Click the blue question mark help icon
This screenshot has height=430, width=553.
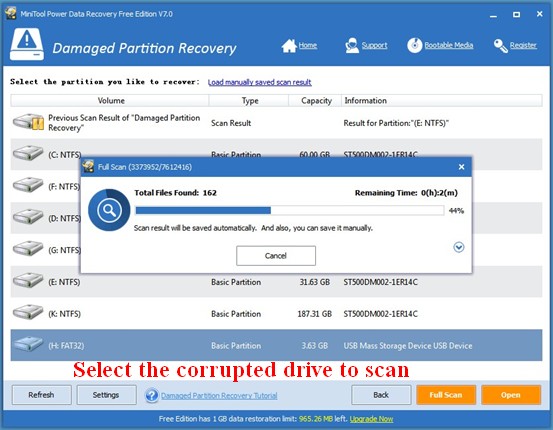coord(152,395)
